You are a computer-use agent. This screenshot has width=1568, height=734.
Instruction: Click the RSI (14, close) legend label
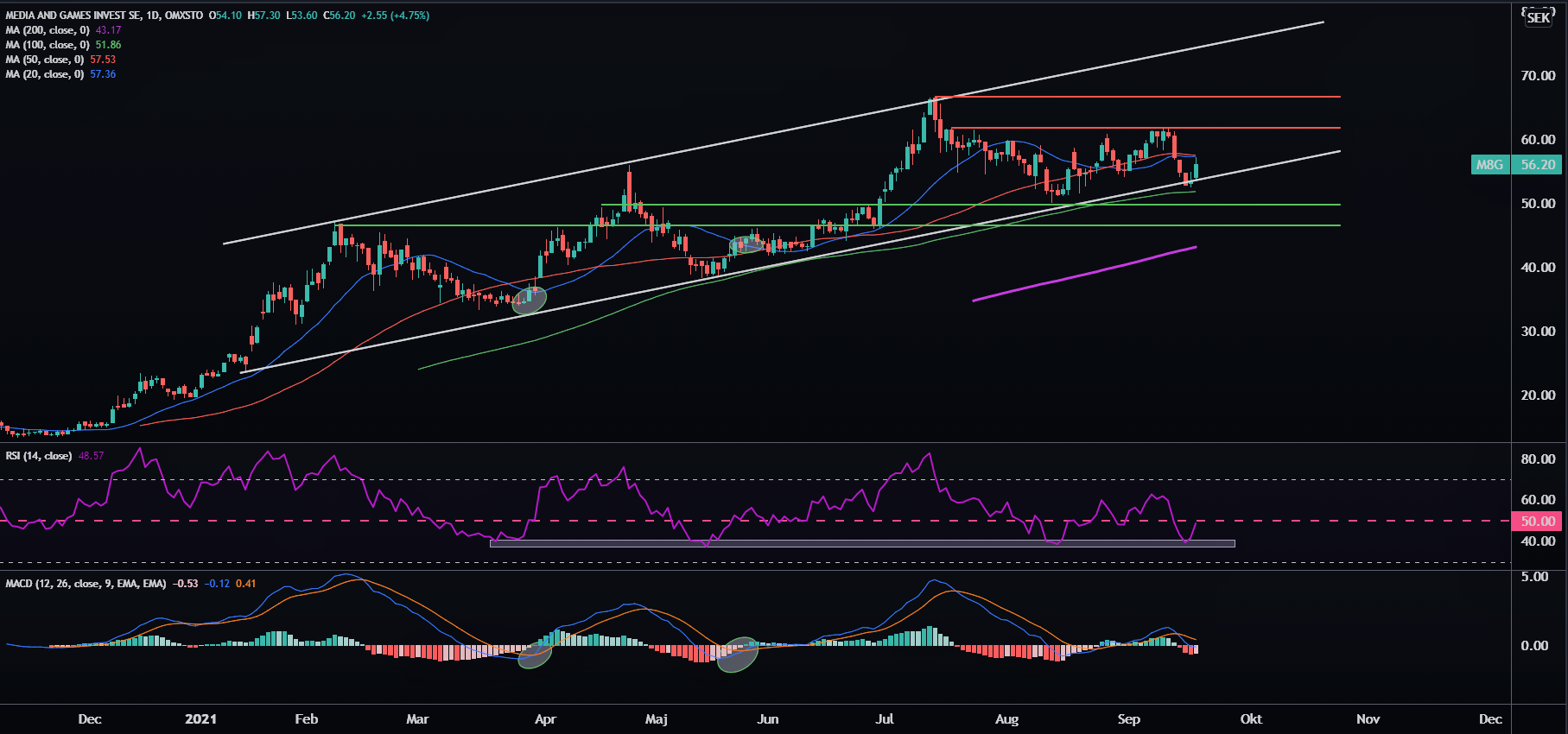[x=39, y=456]
